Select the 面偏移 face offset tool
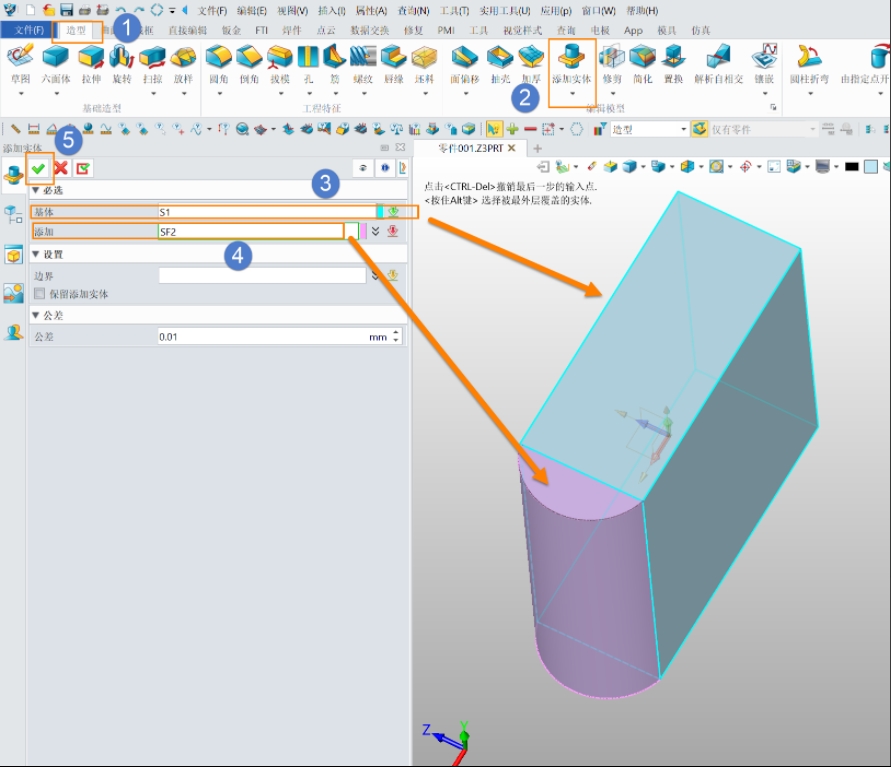This screenshot has width=891, height=767. [465, 64]
